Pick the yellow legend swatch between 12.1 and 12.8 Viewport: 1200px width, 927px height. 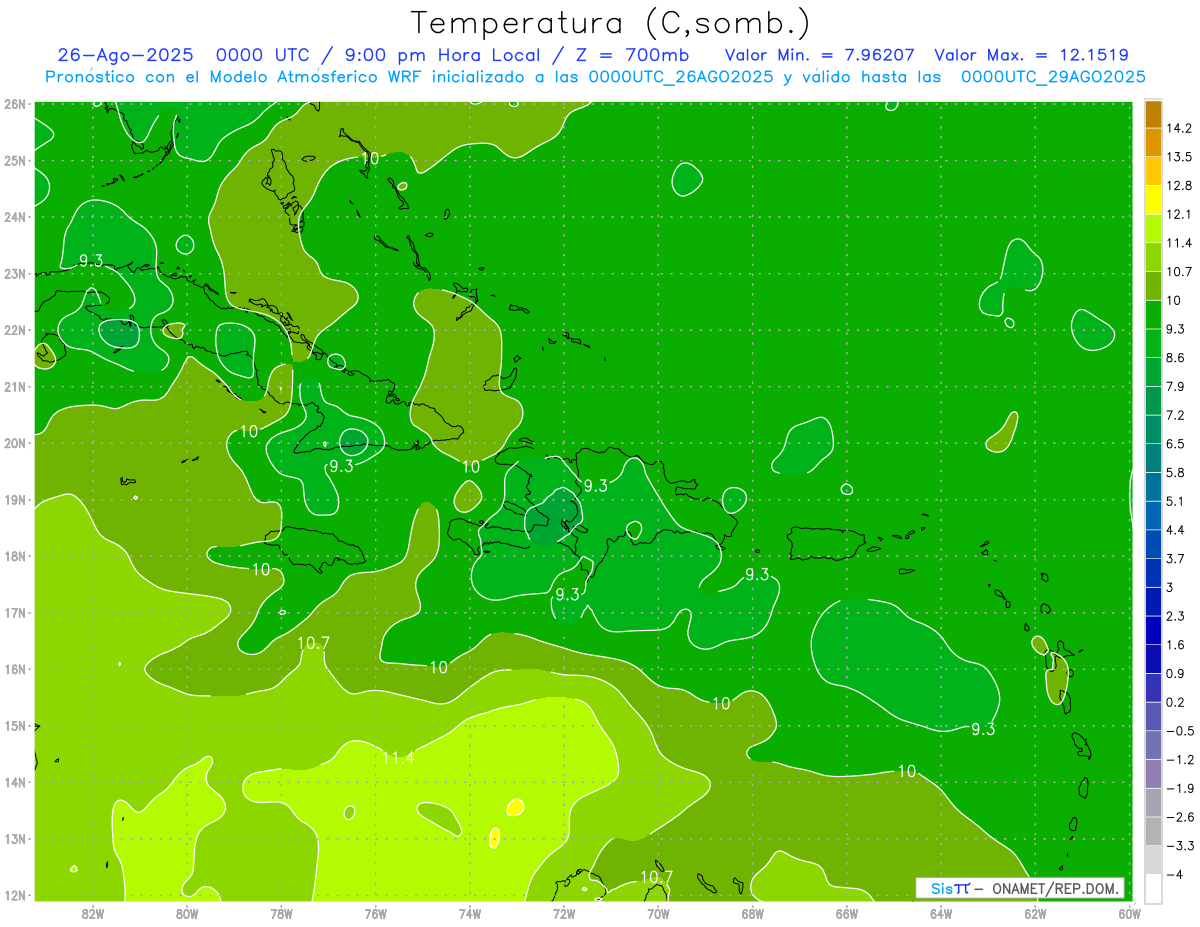coord(1153,199)
